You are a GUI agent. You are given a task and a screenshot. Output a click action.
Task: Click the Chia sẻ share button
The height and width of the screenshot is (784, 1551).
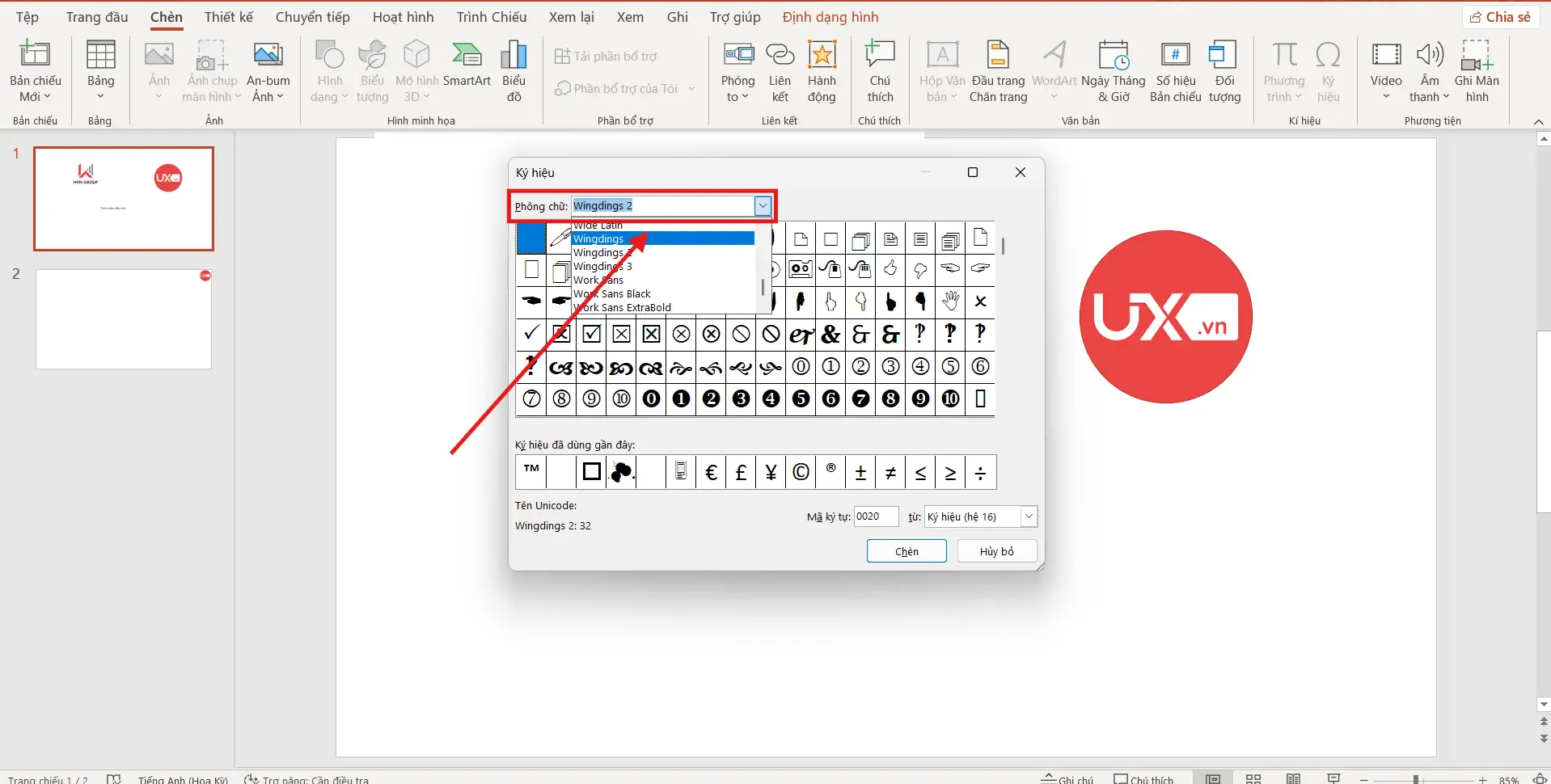click(1501, 17)
